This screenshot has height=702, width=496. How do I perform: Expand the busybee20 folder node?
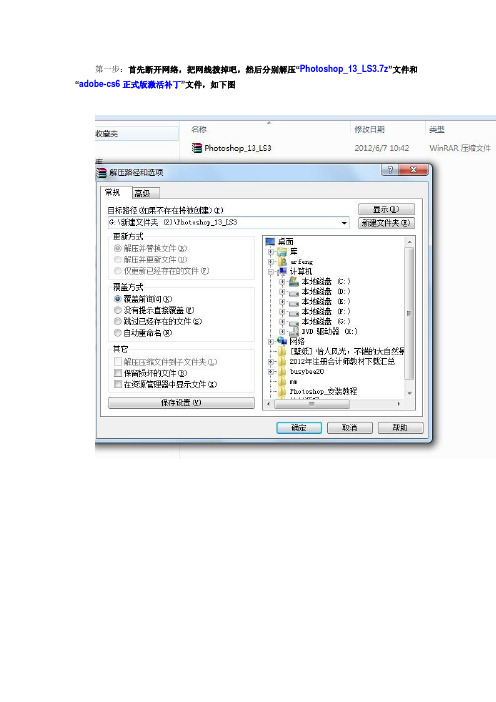(270, 372)
